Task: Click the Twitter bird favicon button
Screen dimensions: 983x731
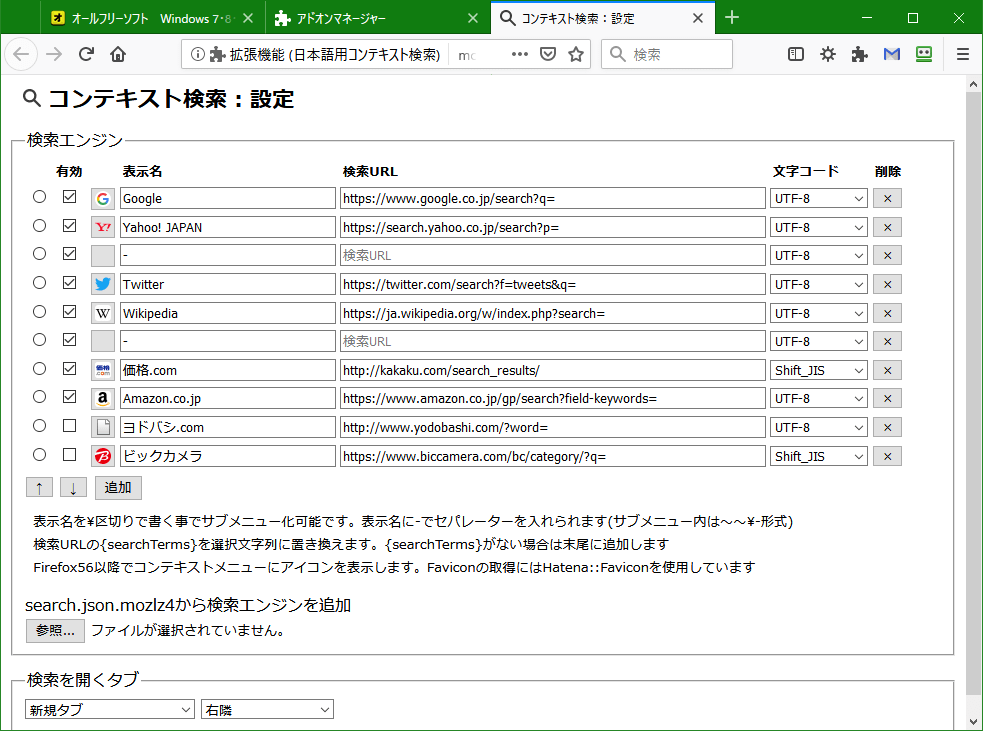Action: pyautogui.click(x=103, y=285)
